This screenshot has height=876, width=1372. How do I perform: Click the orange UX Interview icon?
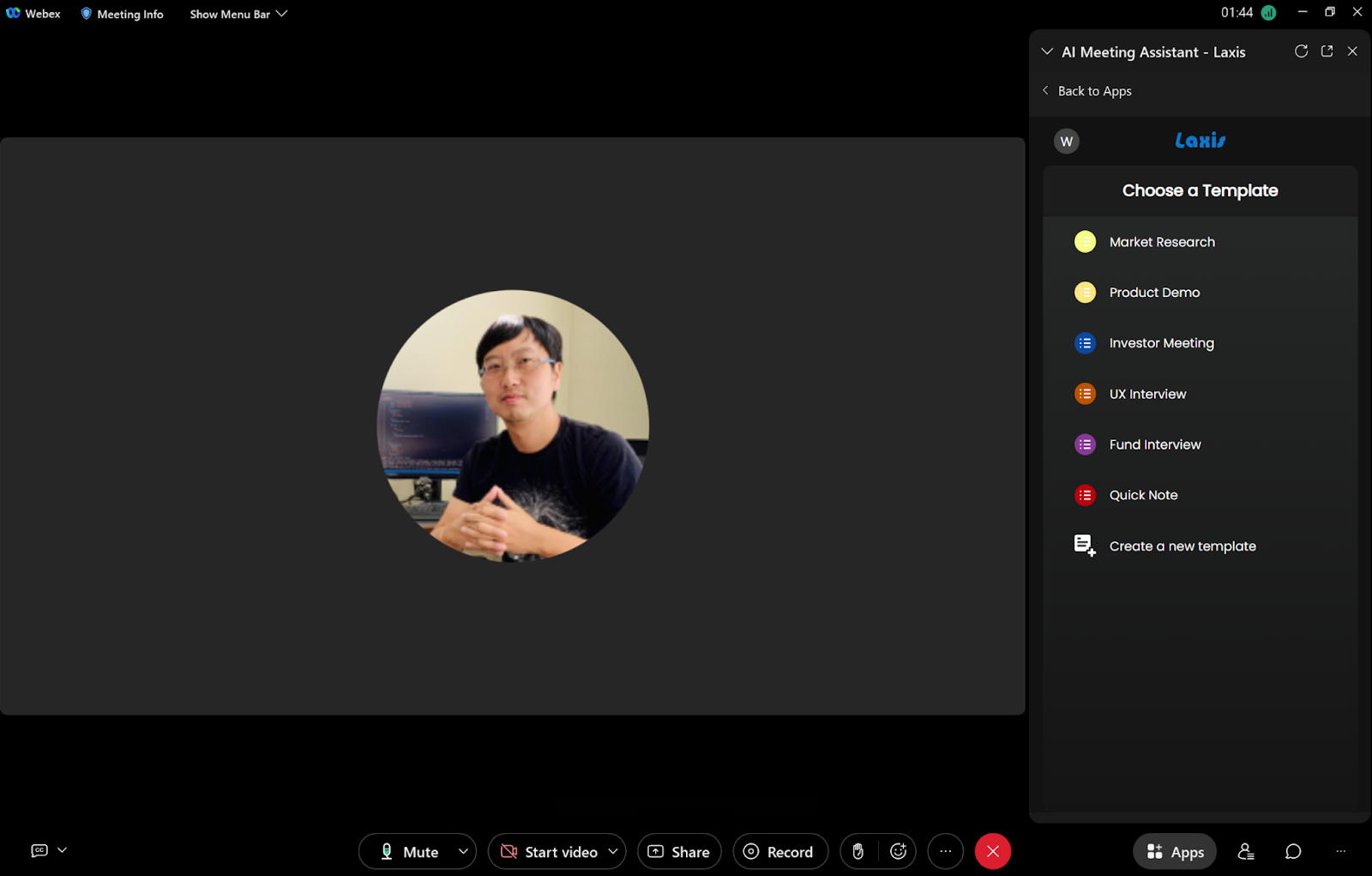coord(1085,394)
